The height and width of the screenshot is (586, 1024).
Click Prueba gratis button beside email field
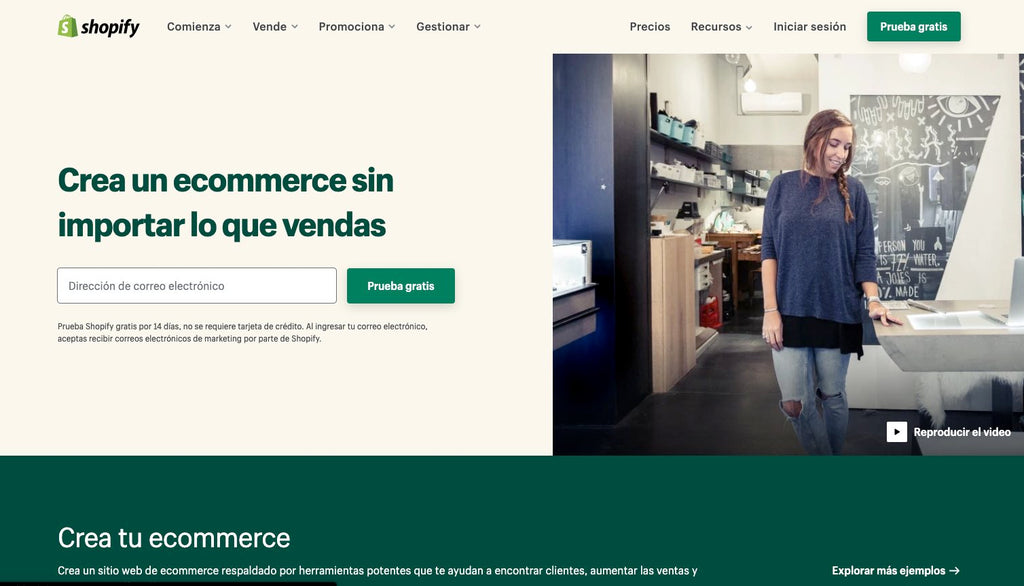pos(401,285)
